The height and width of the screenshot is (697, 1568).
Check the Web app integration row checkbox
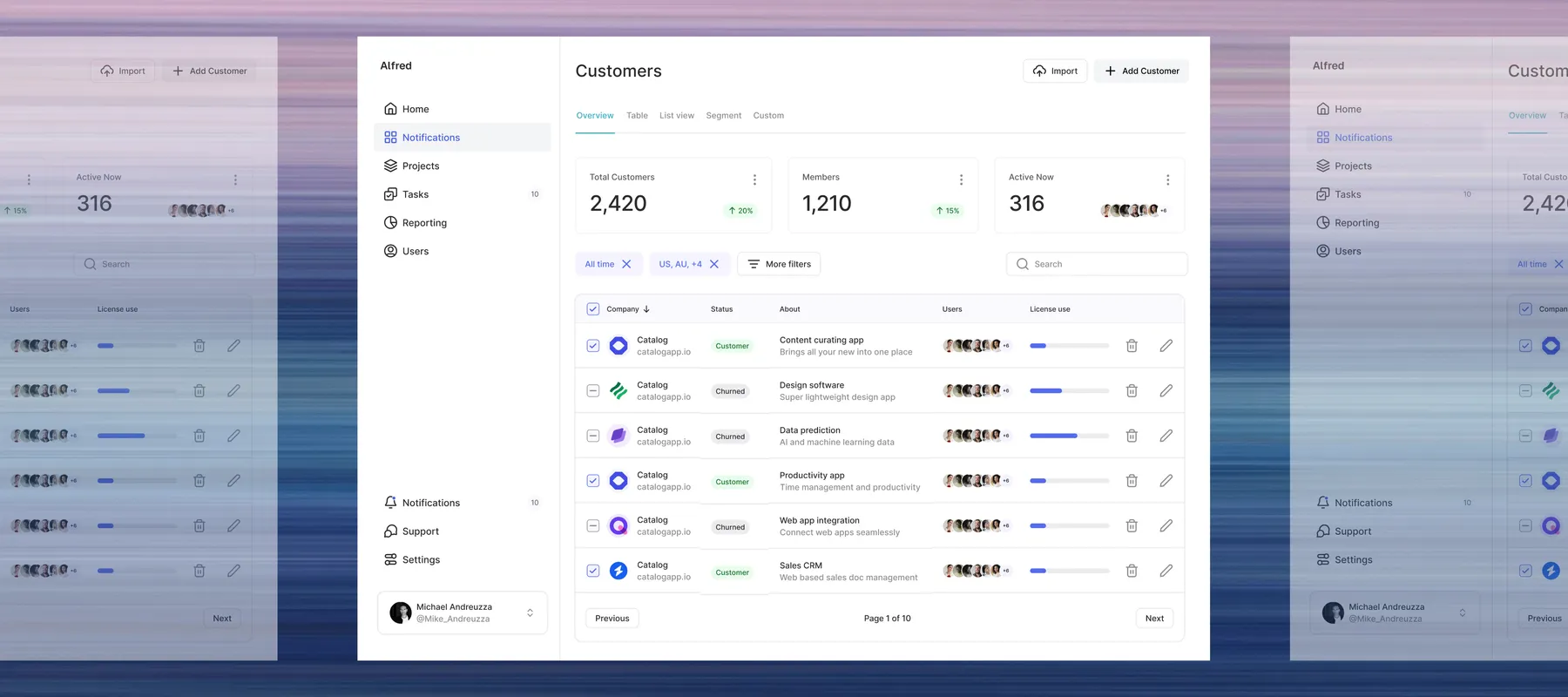(593, 526)
